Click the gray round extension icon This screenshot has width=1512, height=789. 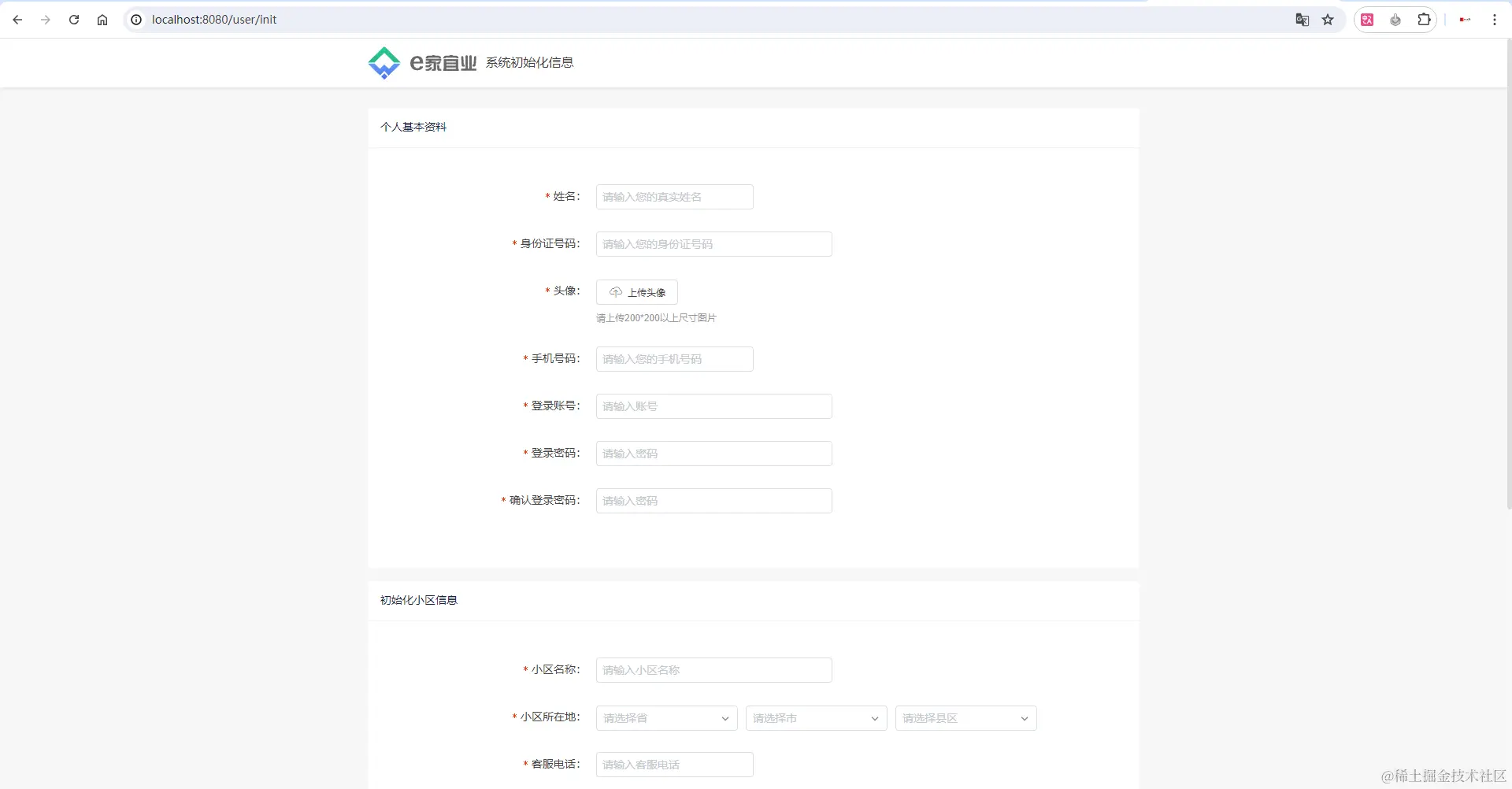pos(1395,20)
